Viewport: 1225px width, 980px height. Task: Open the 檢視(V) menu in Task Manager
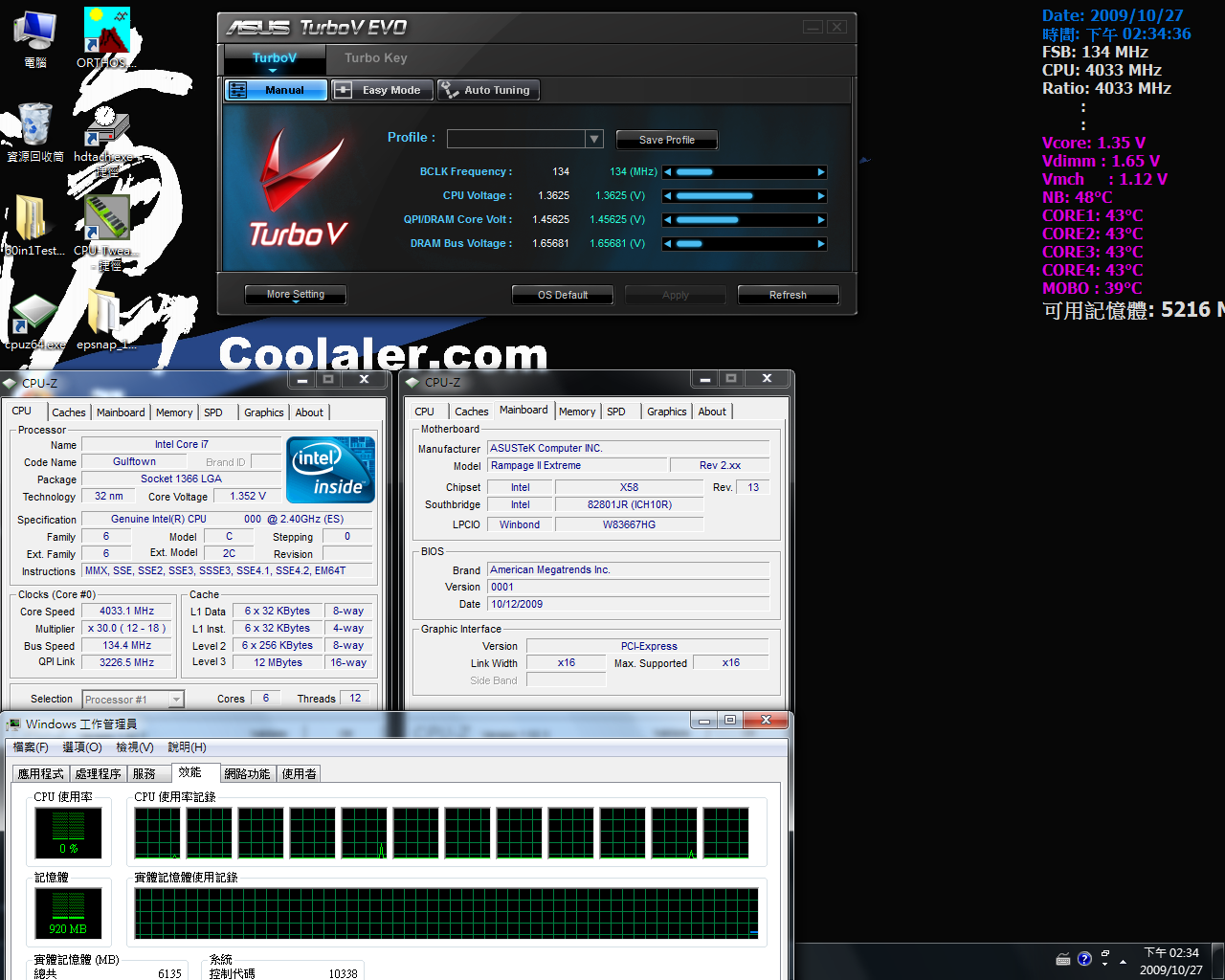pos(134,747)
